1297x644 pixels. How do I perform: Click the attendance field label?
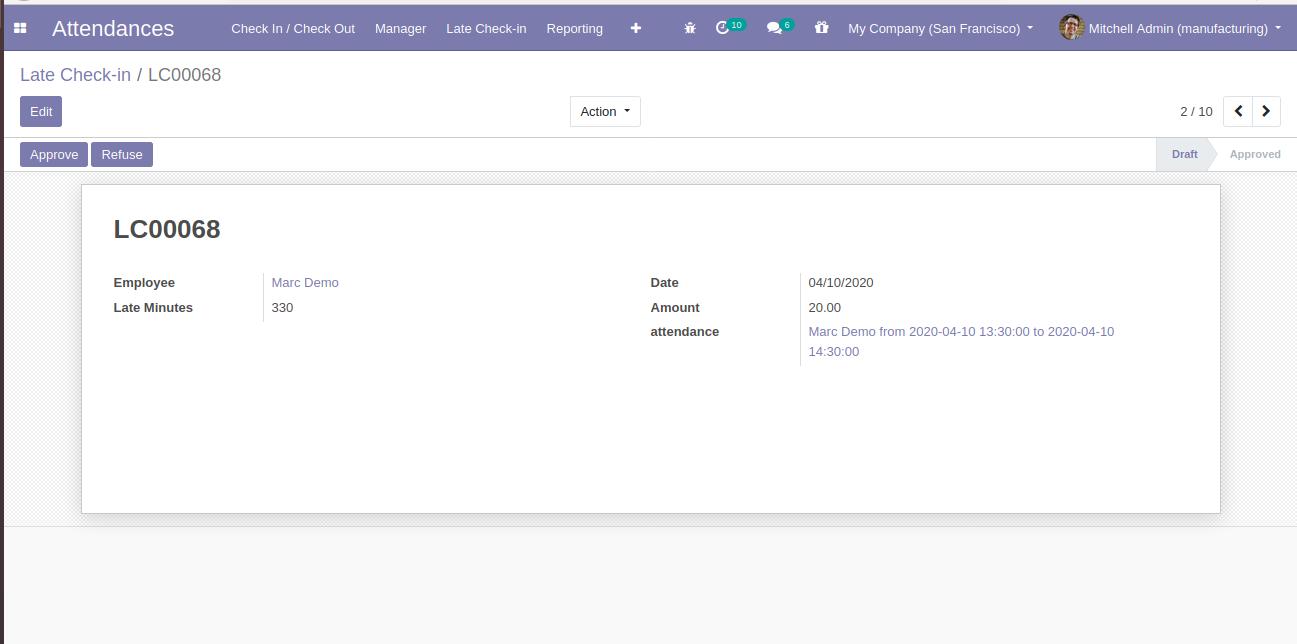(685, 332)
